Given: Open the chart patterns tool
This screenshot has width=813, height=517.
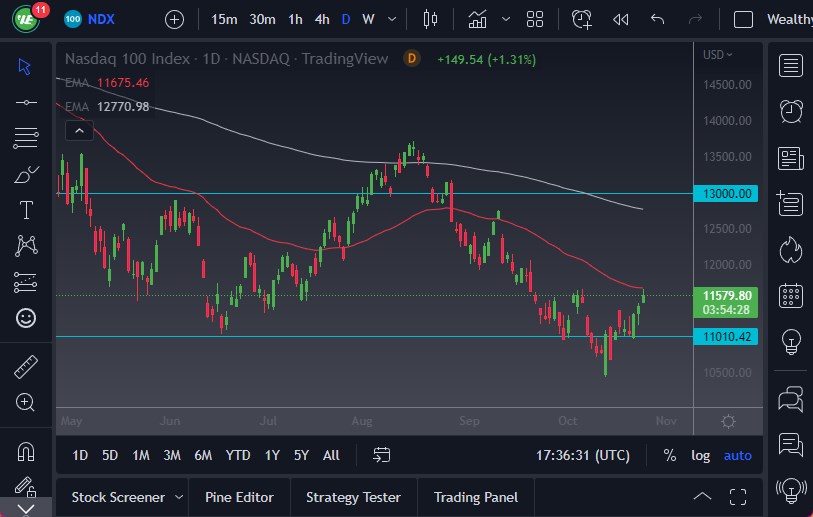Looking at the screenshot, I should (x=26, y=246).
